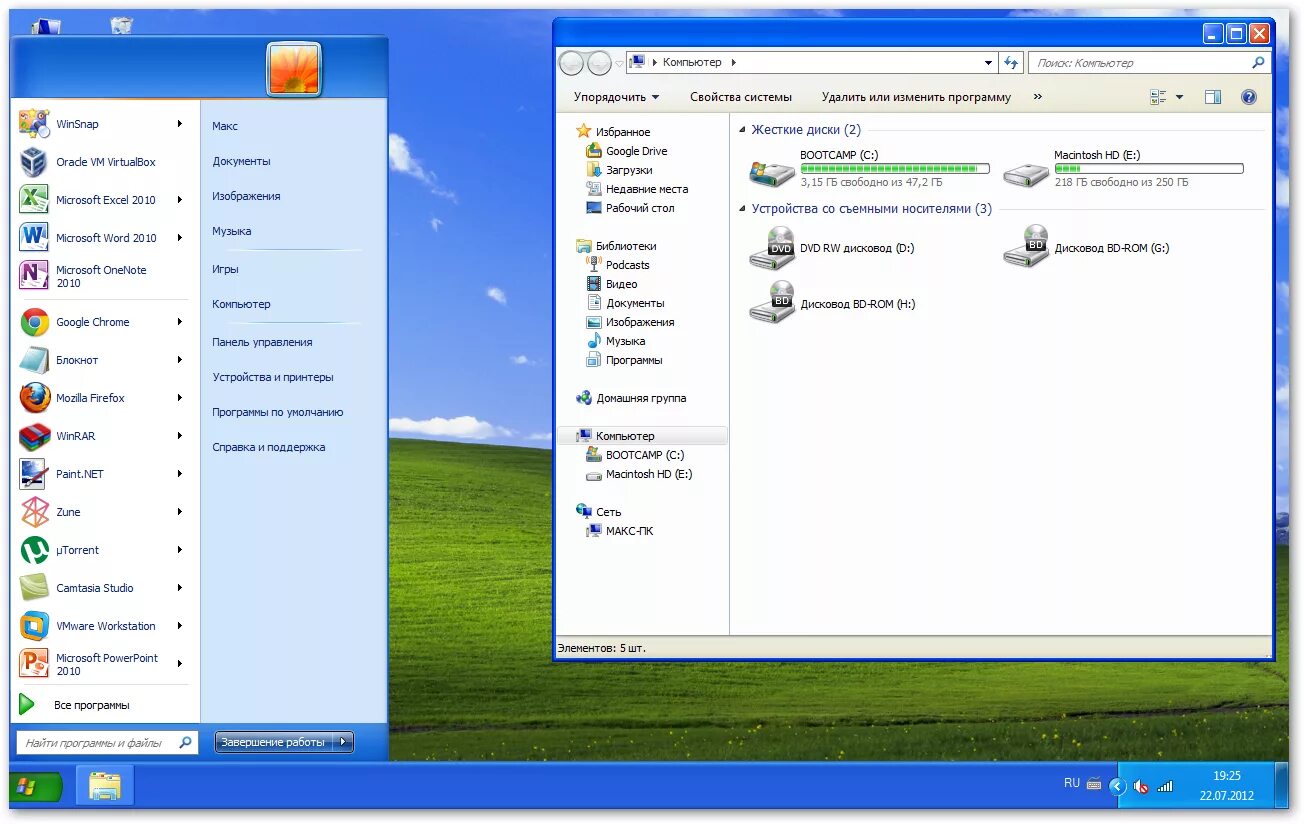Image resolution: width=1304 pixels, height=824 pixels.
Task: Expand the WinSnap jump list arrow
Action: pos(180,124)
